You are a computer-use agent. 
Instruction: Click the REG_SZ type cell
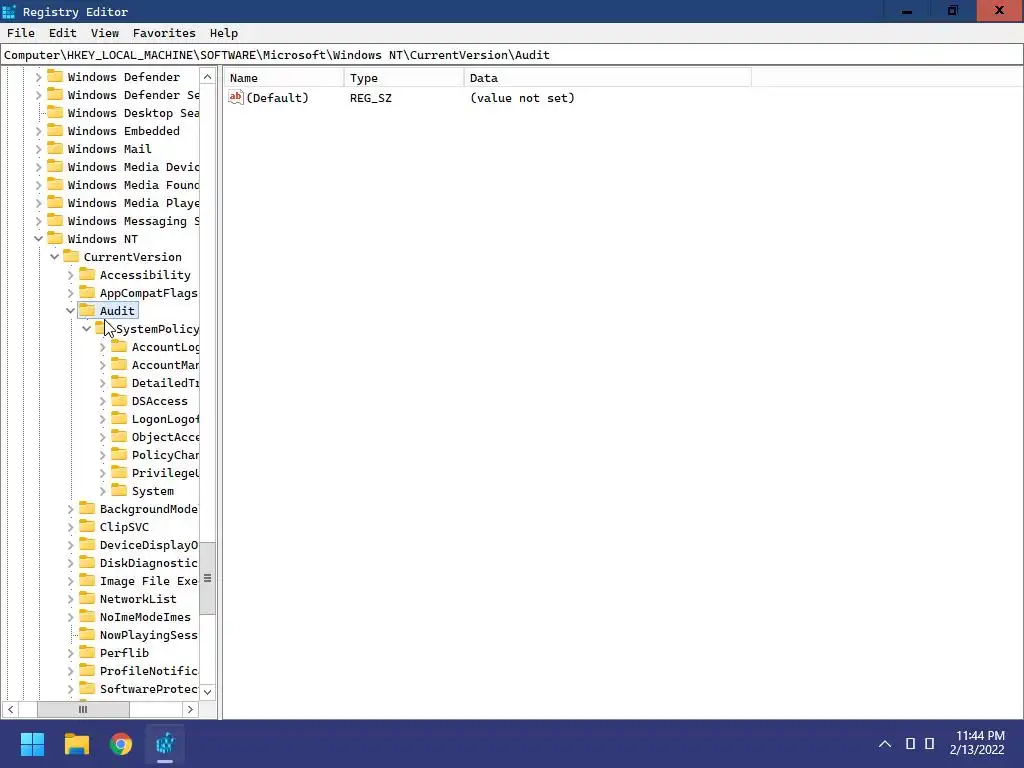[370, 98]
